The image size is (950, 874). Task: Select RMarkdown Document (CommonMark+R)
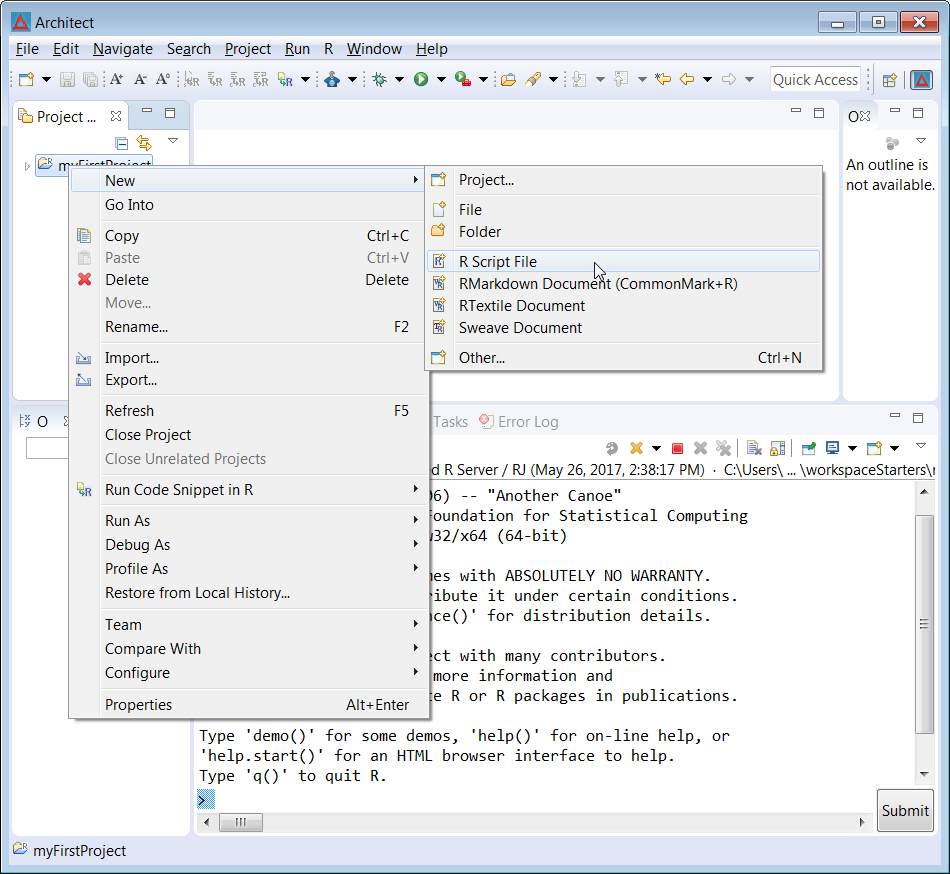[x=623, y=283]
